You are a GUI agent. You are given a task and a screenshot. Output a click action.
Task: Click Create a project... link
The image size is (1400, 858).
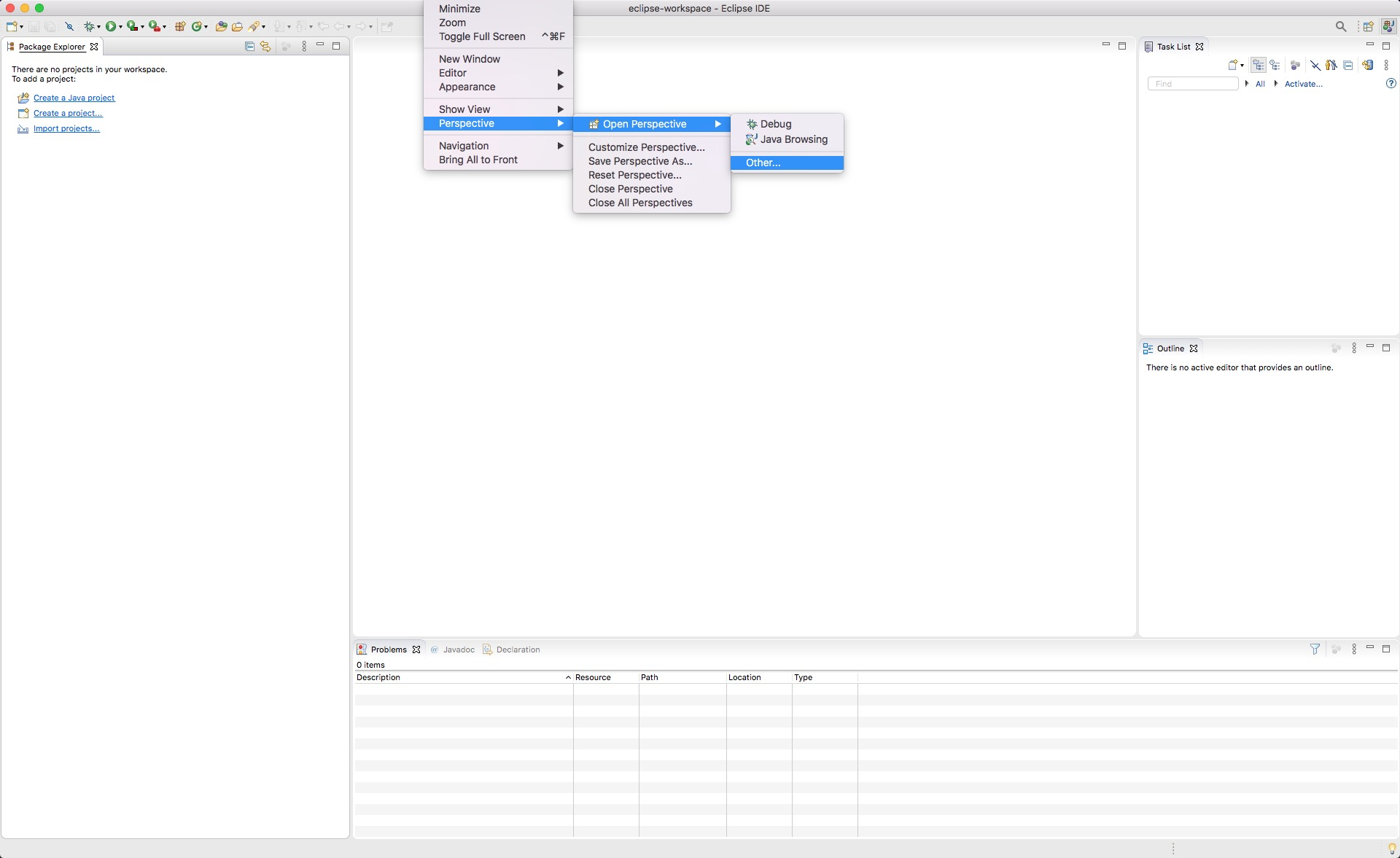pos(68,113)
